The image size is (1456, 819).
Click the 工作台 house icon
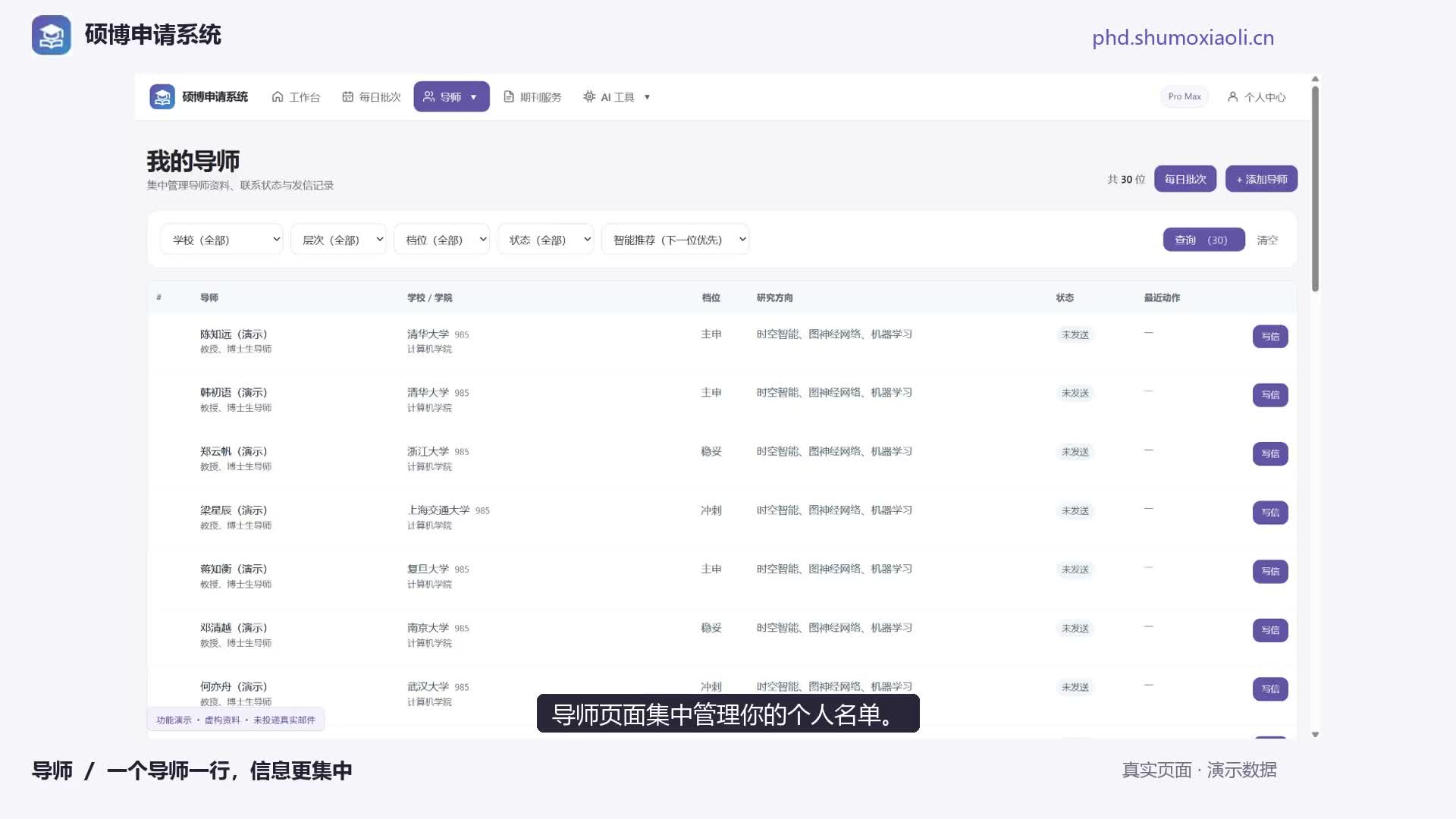[x=278, y=96]
